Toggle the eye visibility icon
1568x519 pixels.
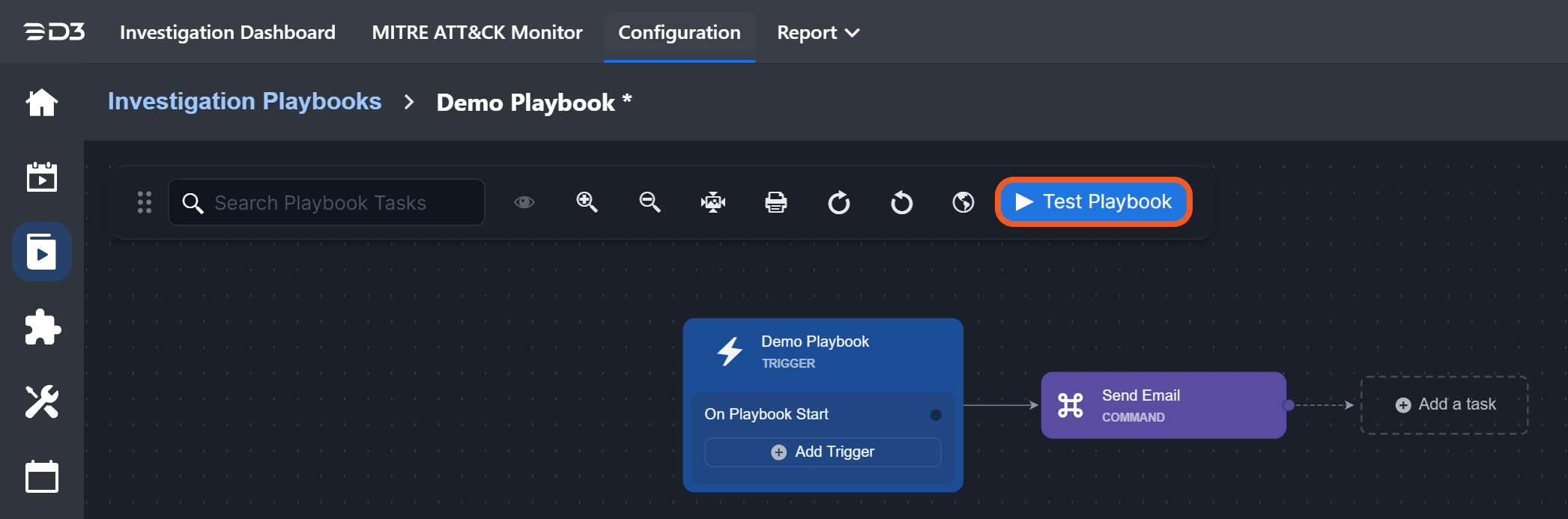click(x=524, y=202)
